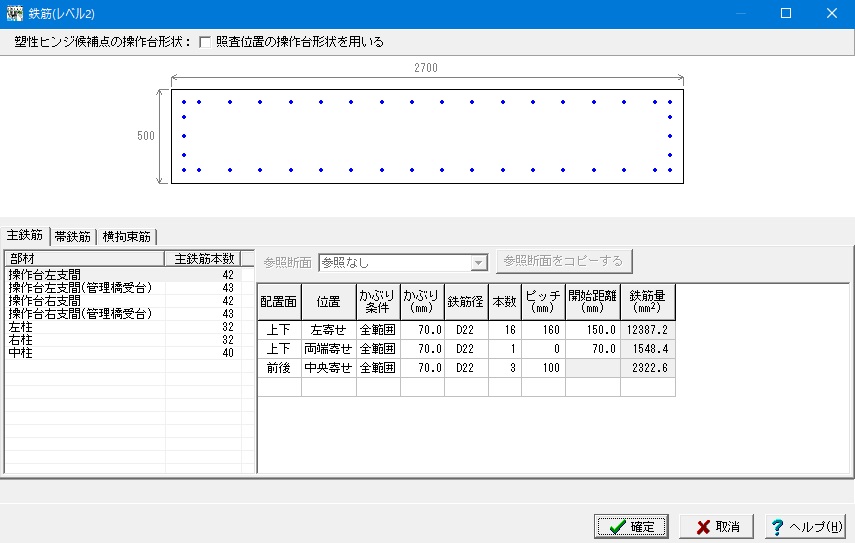Click pitch cell showing 160
Screen dimensions: 855x543
(544, 330)
